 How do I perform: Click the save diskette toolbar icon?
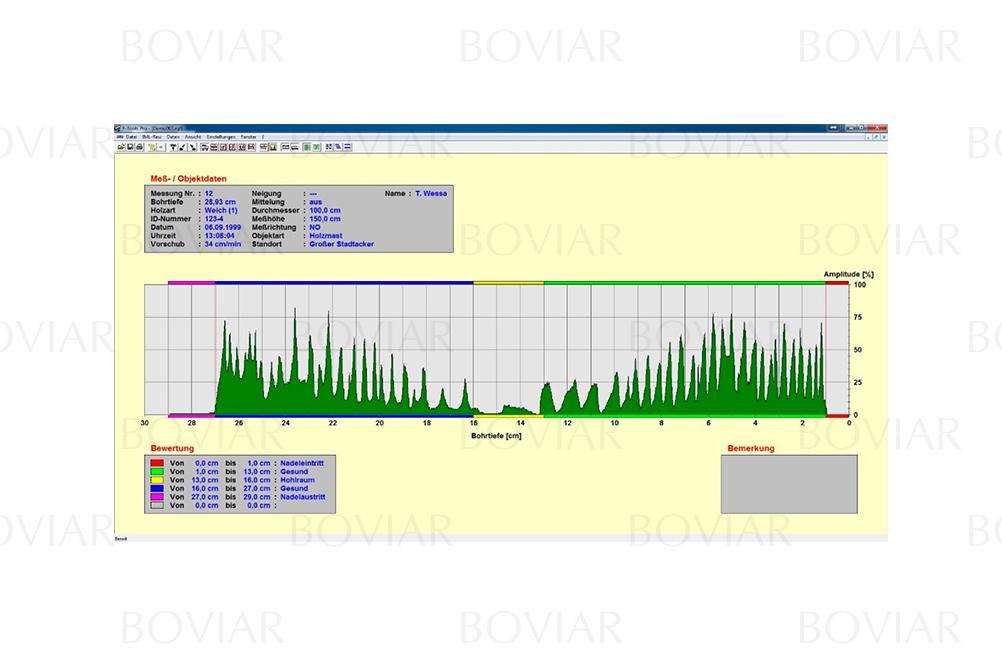click(x=129, y=147)
